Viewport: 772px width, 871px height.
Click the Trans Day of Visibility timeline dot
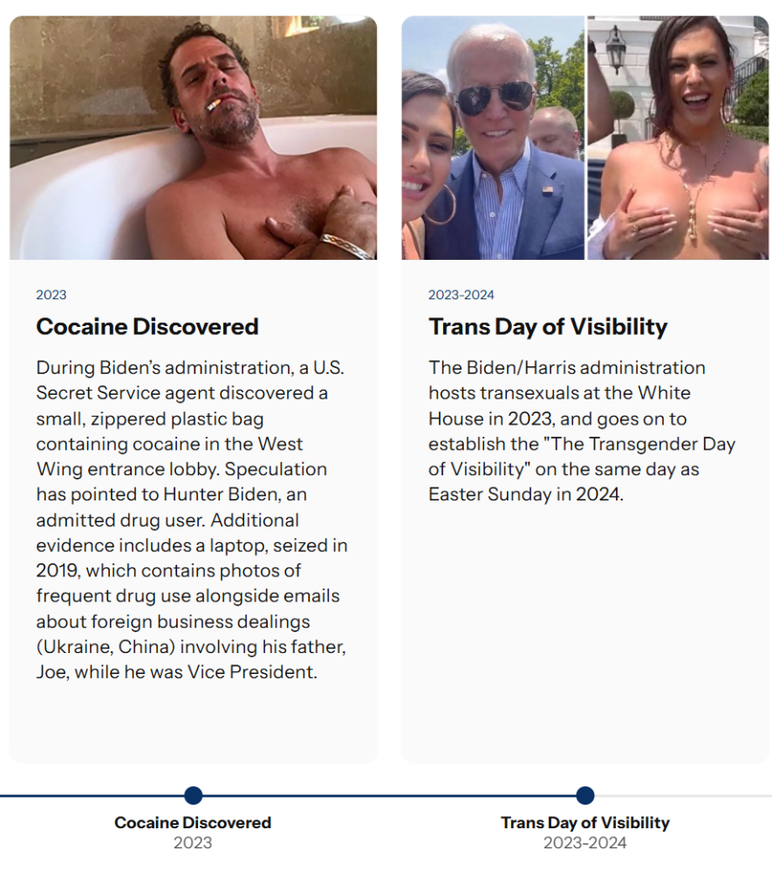pyautogui.click(x=584, y=796)
